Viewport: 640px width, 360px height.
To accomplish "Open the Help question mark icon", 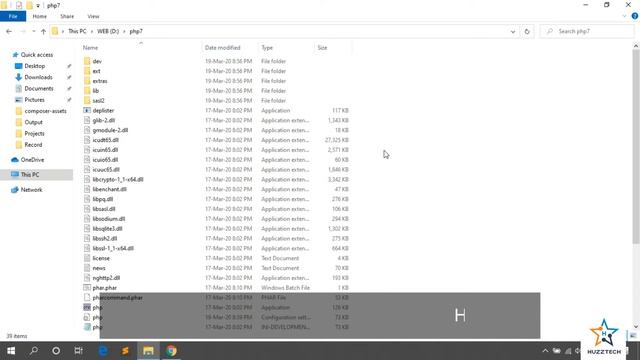I will (x=635, y=16).
